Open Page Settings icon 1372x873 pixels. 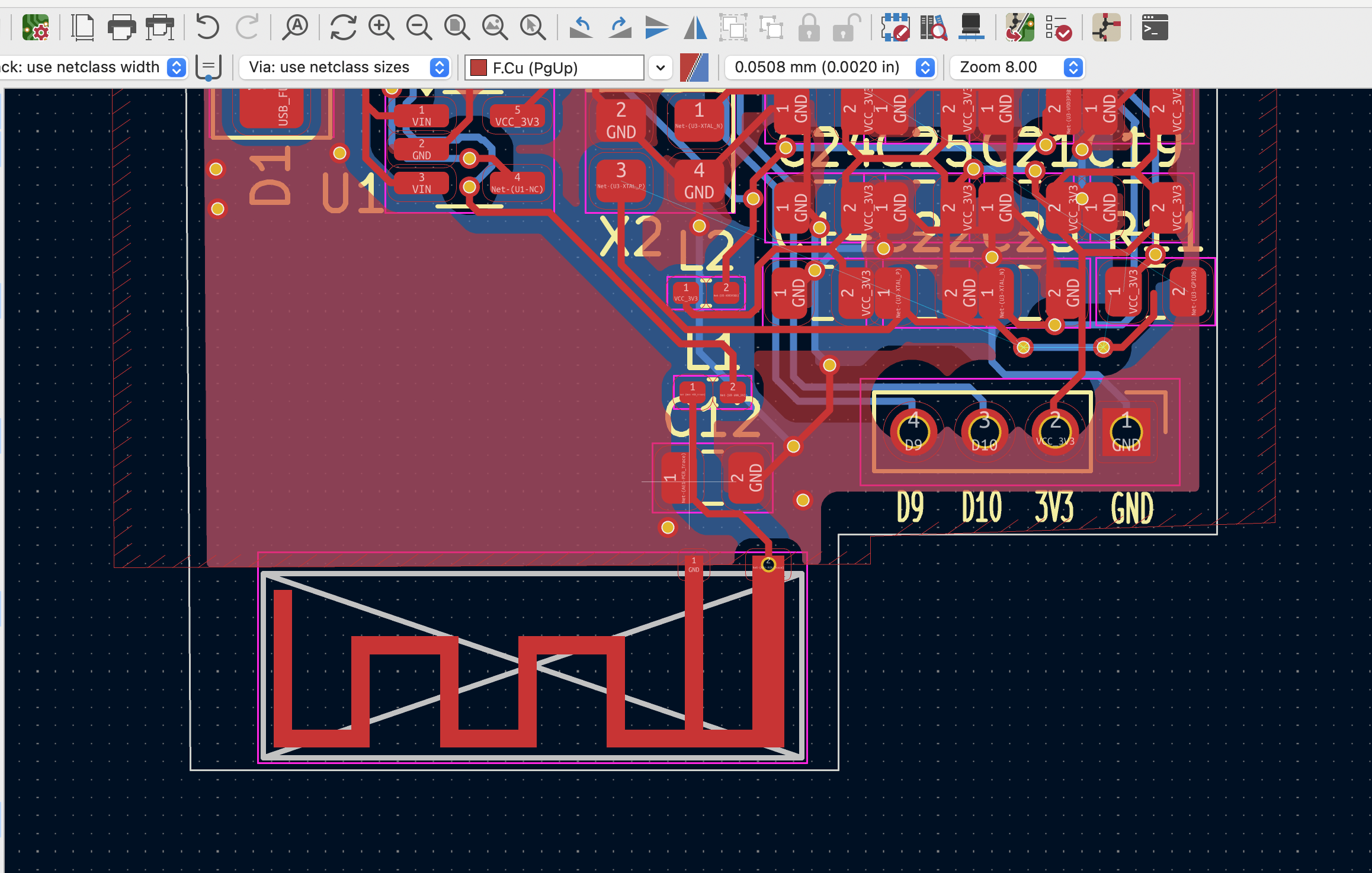point(83,27)
